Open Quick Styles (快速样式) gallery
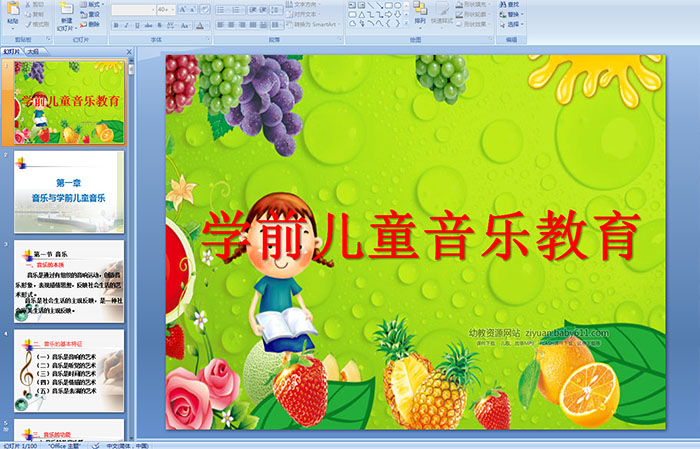This screenshot has width=700, height=449. tap(442, 13)
